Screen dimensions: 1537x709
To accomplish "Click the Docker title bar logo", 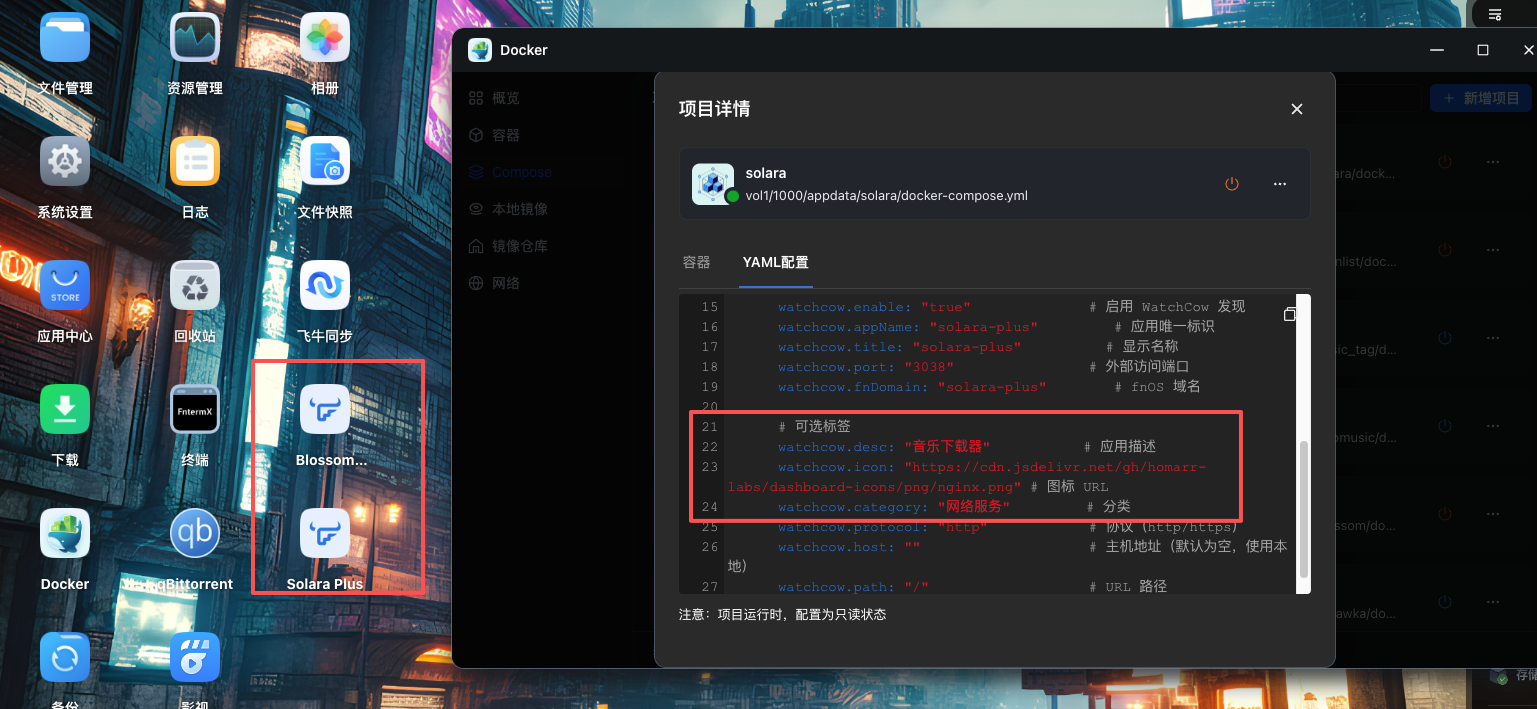I will point(480,50).
